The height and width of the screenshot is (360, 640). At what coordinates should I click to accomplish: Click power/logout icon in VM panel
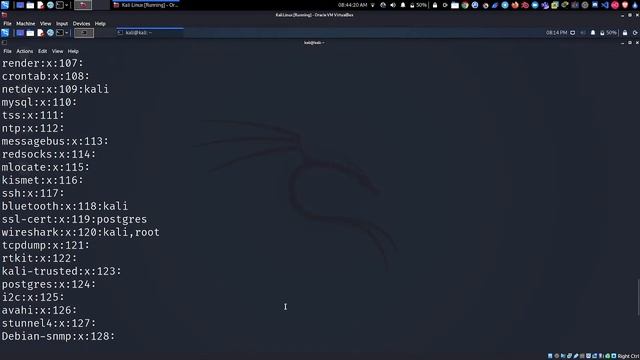(635, 33)
